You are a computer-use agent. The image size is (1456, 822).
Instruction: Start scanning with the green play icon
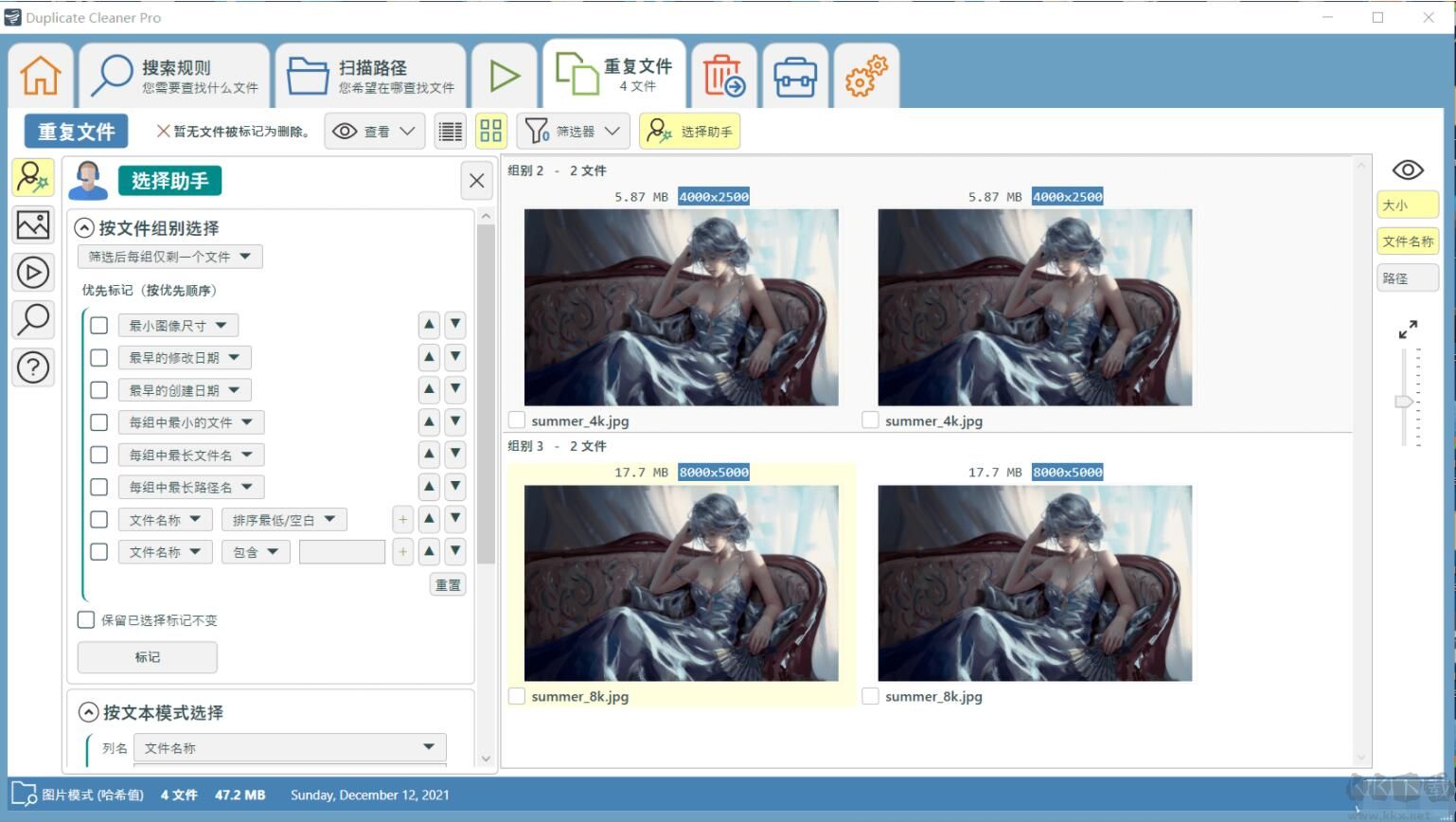pyautogui.click(x=505, y=75)
